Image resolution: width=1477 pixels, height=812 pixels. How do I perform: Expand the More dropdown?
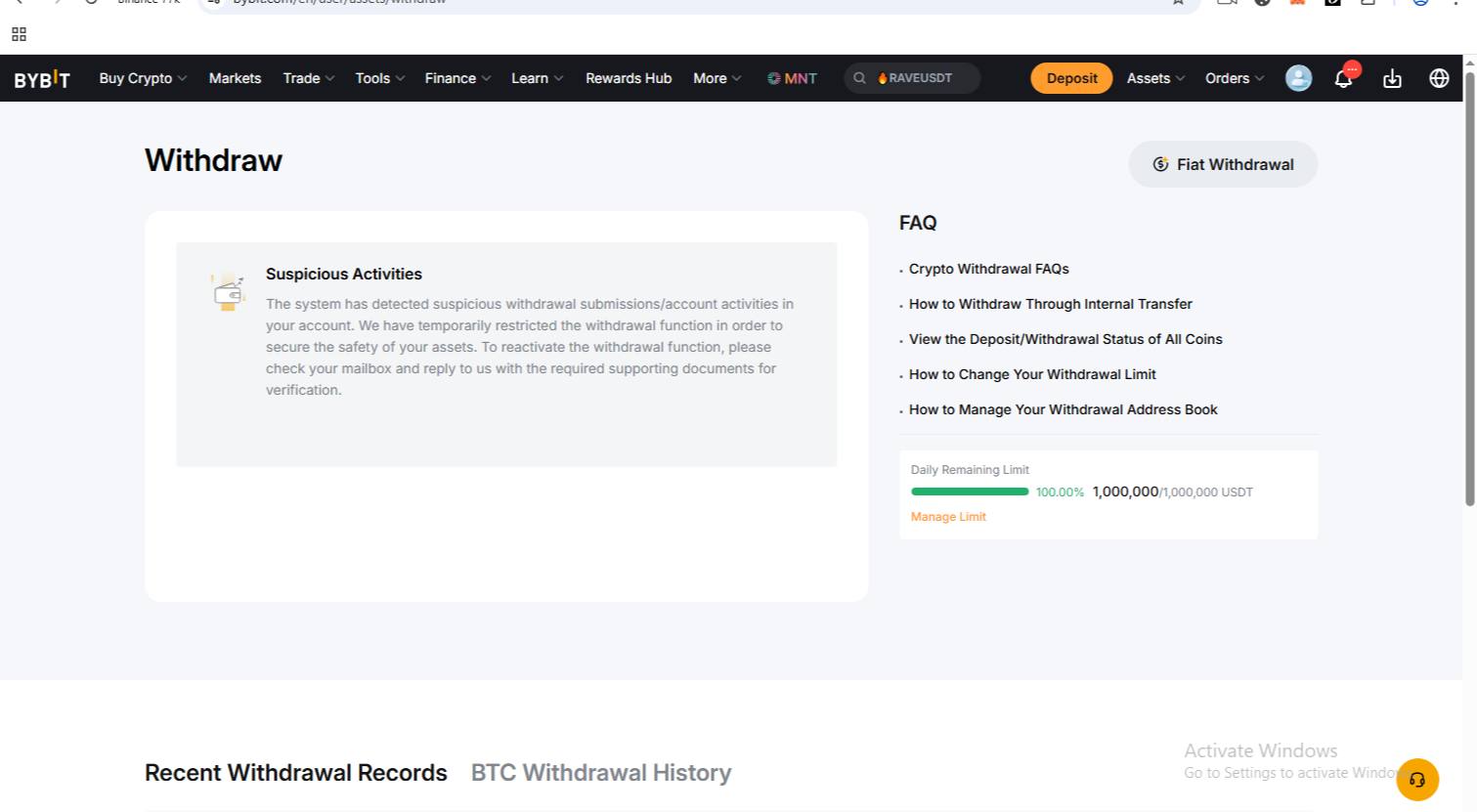tap(717, 78)
